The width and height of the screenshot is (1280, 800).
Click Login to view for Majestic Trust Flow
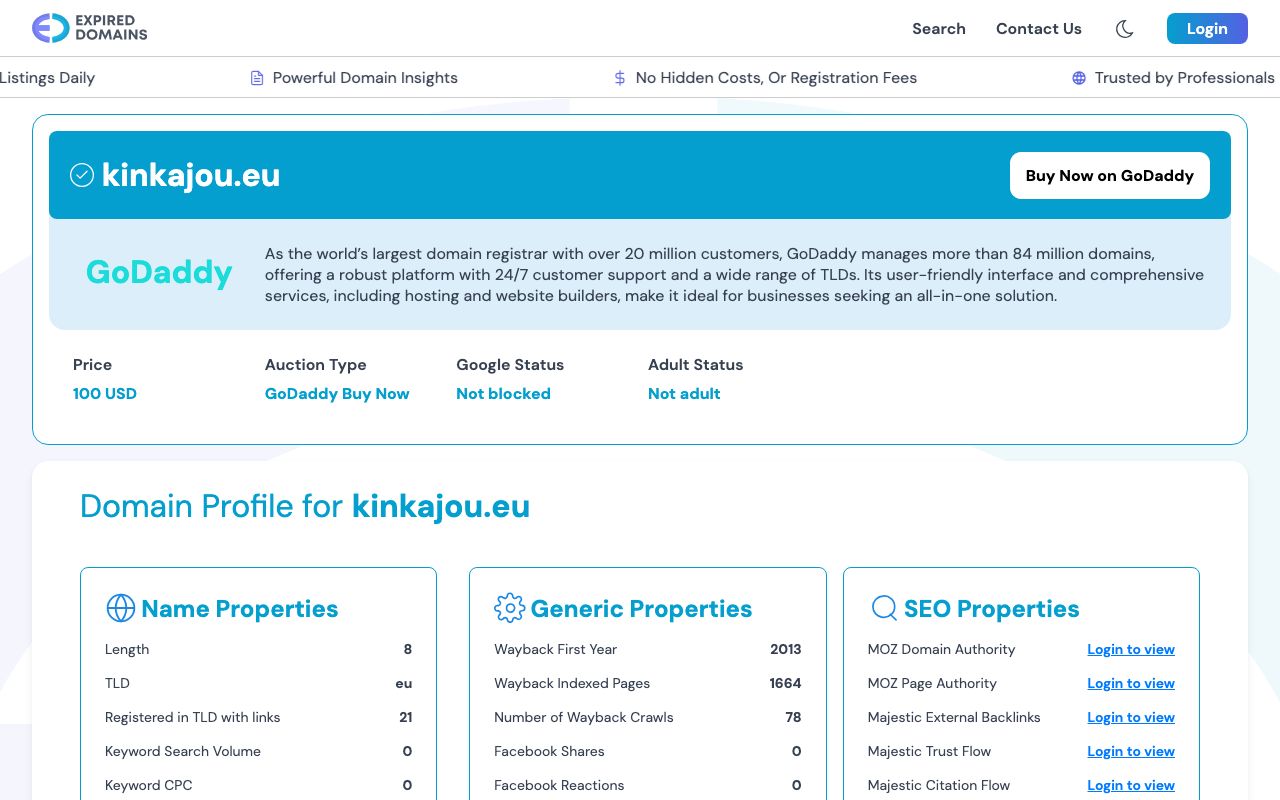click(x=1131, y=751)
